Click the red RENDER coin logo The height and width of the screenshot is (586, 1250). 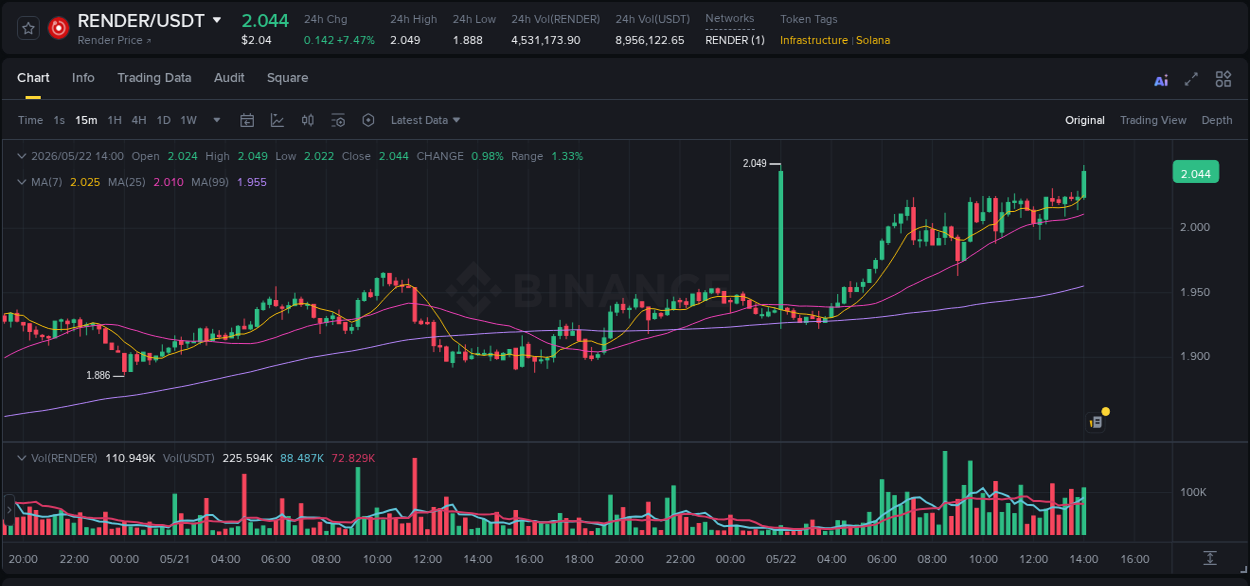(x=59, y=28)
